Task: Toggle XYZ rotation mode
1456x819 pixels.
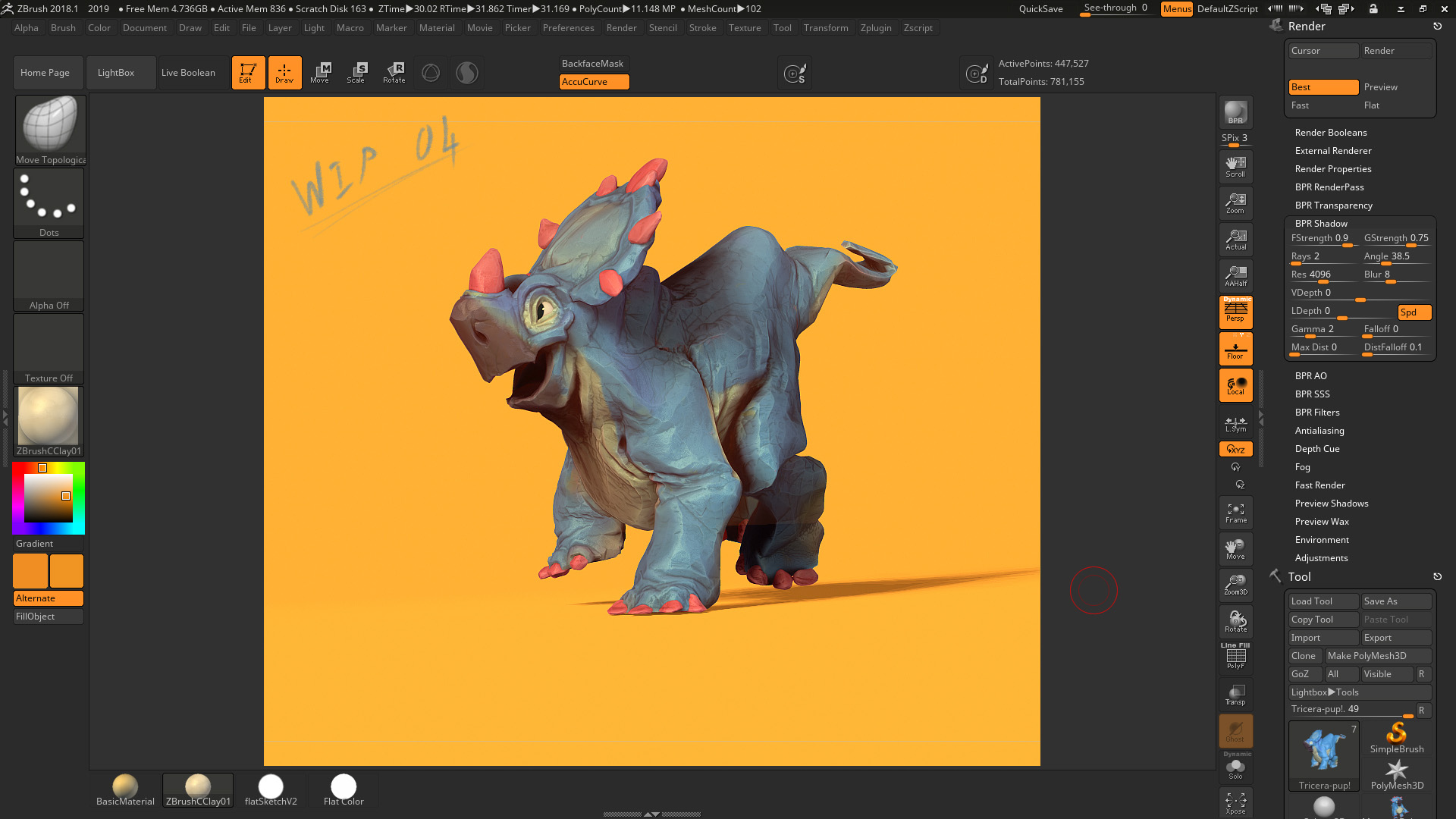Action: click(1235, 449)
